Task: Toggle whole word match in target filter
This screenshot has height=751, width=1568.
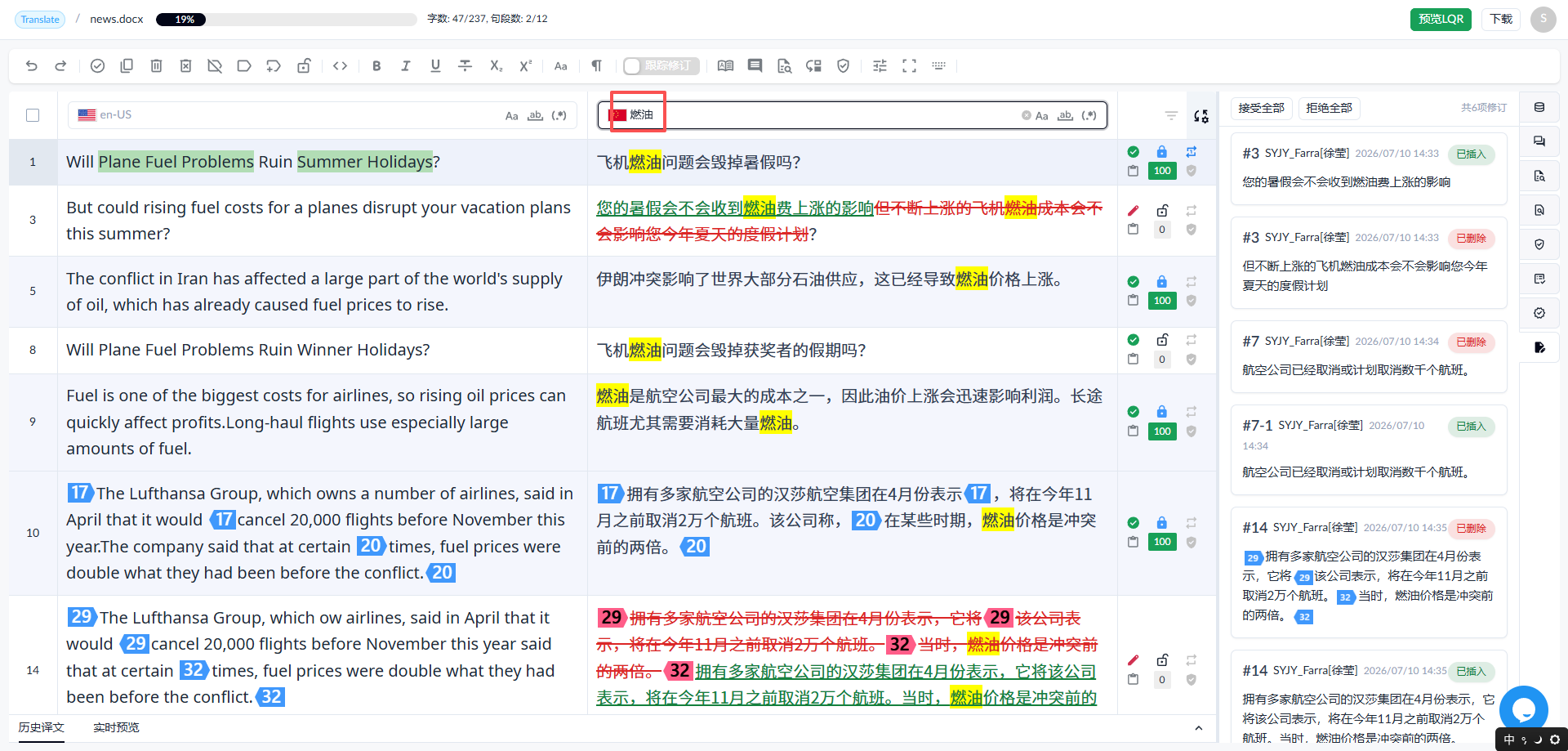Action: click(x=1066, y=116)
